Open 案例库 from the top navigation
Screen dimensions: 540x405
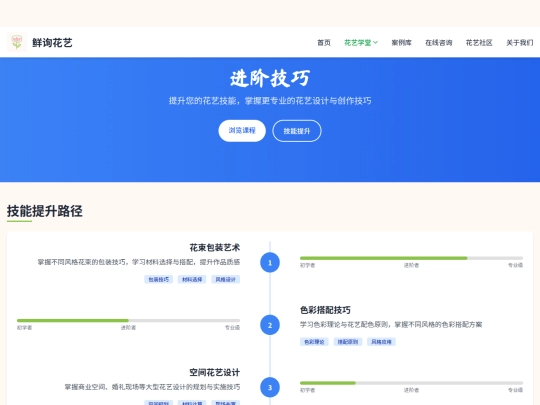[402, 43]
